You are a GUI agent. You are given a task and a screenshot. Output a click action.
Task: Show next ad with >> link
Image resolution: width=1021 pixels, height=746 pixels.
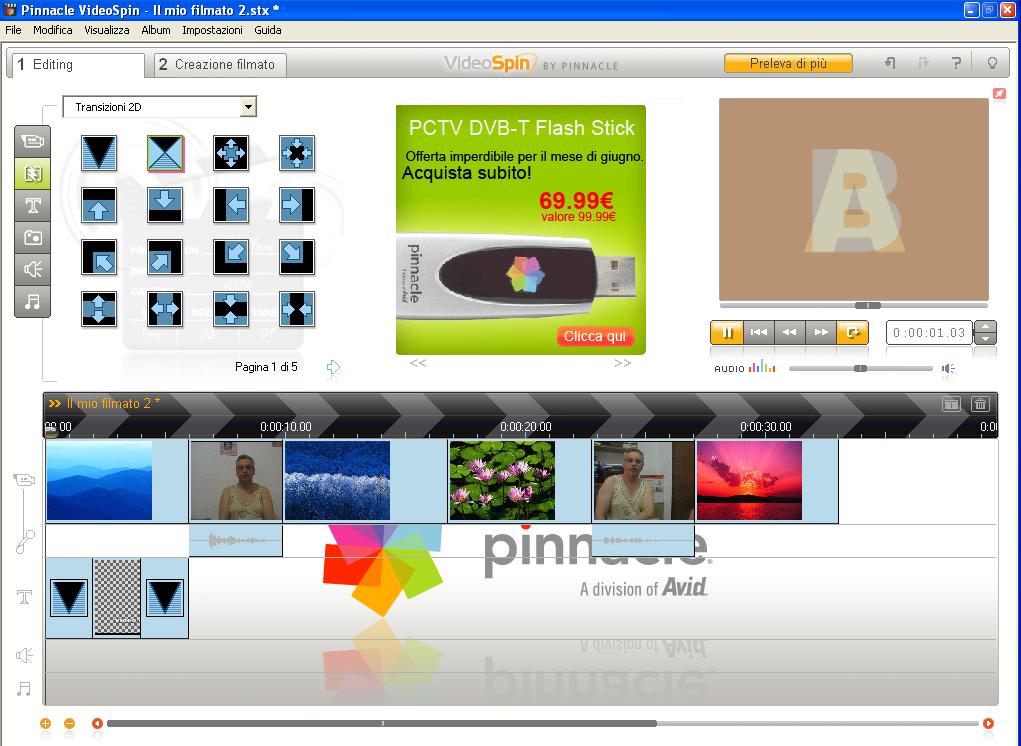[x=622, y=363]
